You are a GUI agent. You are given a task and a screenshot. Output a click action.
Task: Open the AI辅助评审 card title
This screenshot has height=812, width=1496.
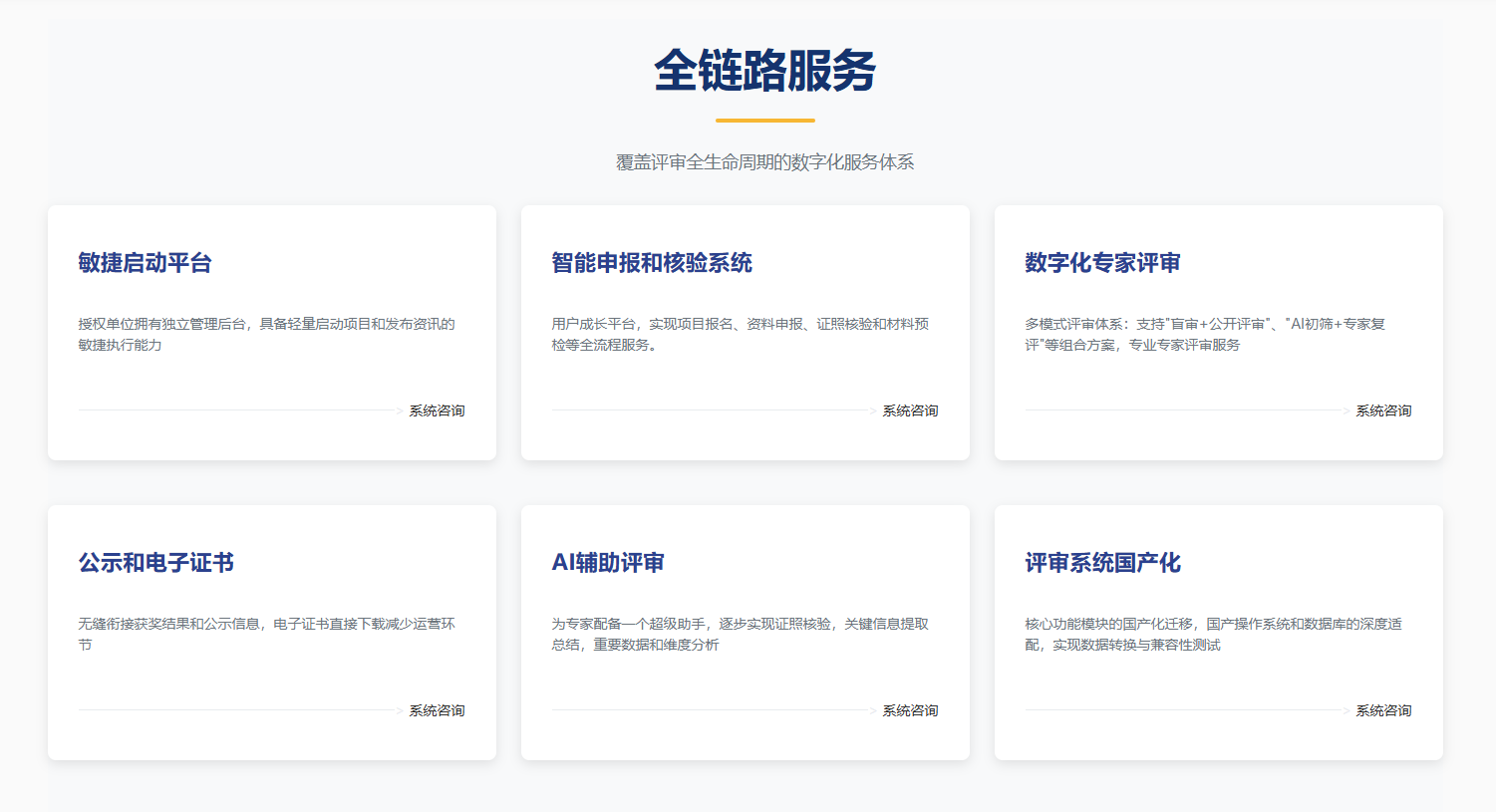click(x=608, y=563)
